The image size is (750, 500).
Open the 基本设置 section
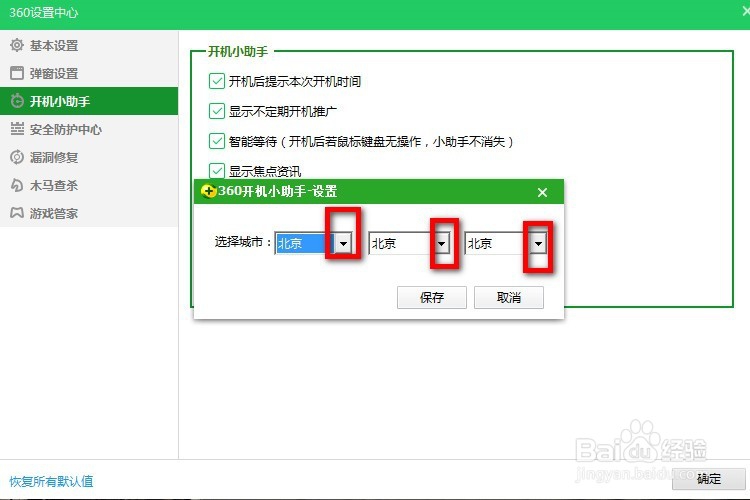89,45
